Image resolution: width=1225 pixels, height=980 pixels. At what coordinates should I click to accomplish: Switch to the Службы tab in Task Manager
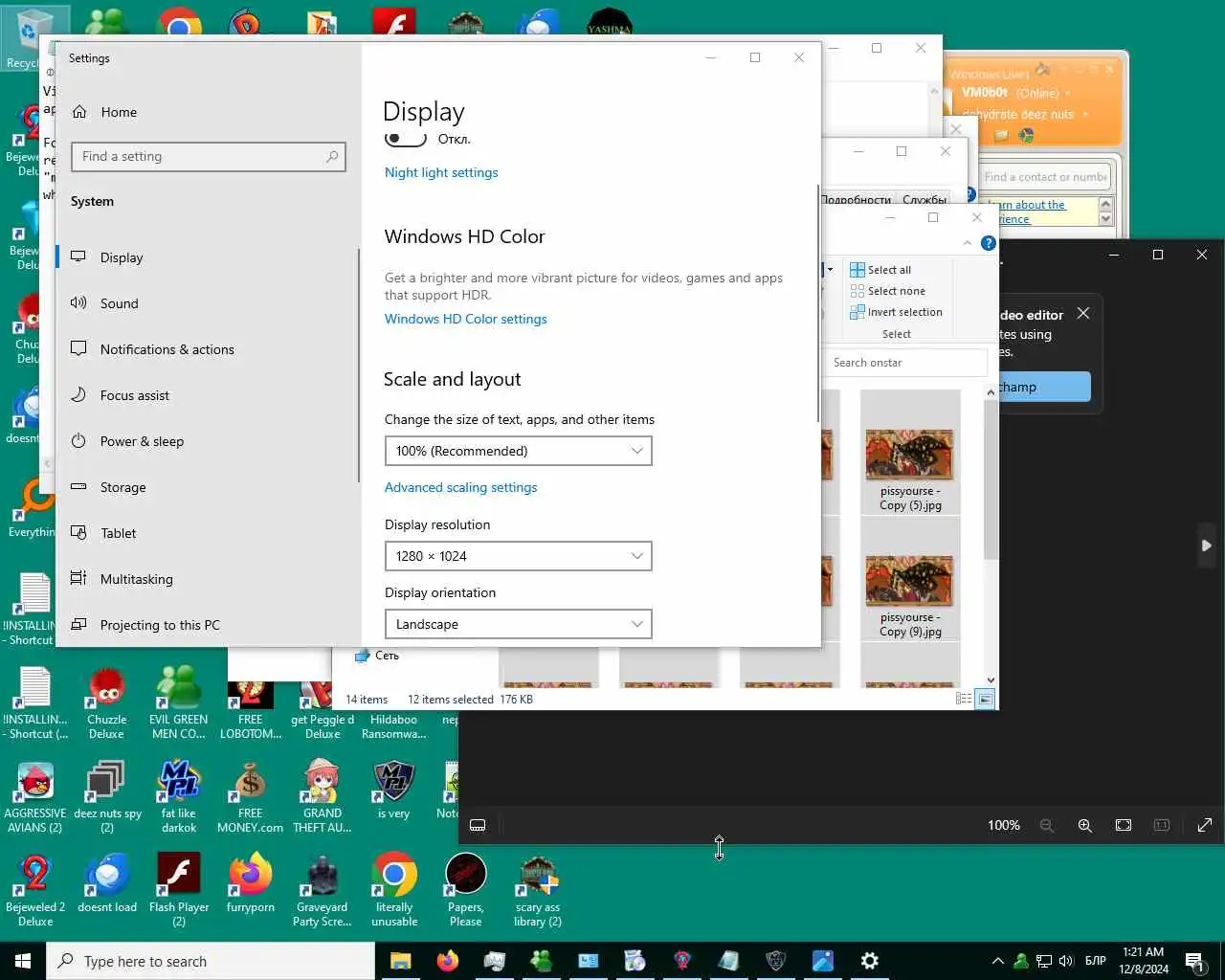pyautogui.click(x=924, y=200)
